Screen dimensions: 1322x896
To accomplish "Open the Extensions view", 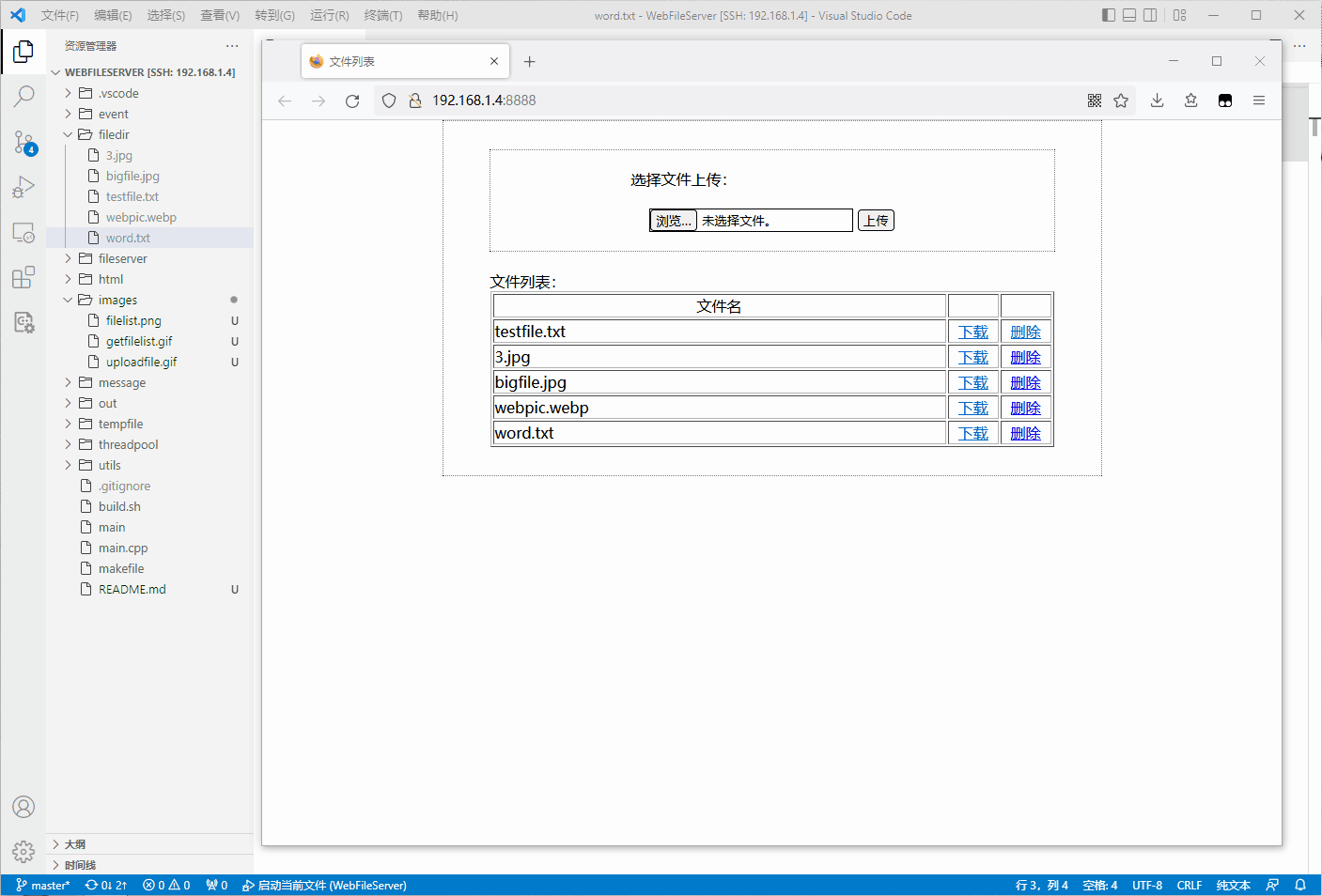I will click(23, 277).
